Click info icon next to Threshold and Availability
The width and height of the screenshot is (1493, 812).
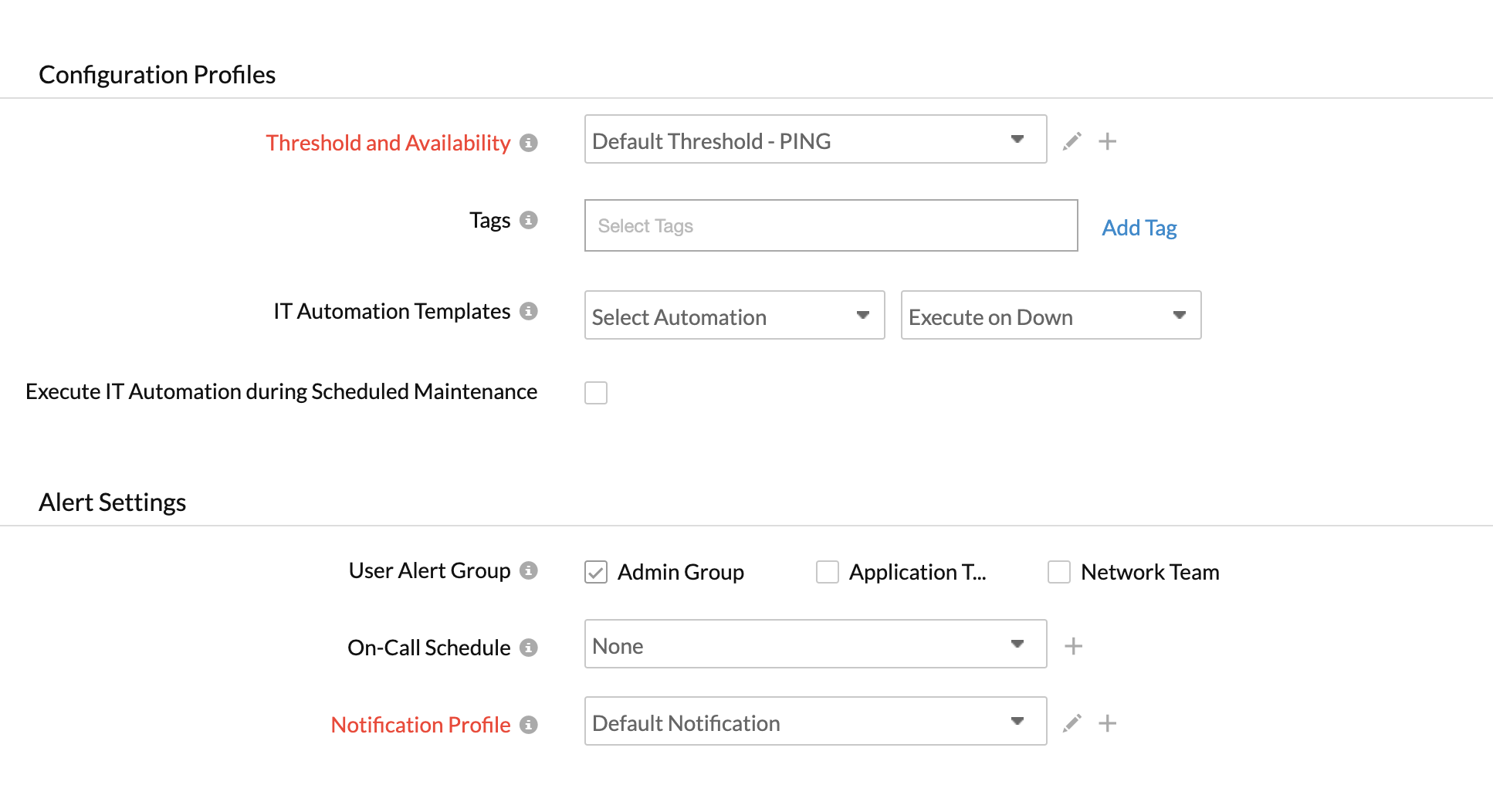pos(528,143)
